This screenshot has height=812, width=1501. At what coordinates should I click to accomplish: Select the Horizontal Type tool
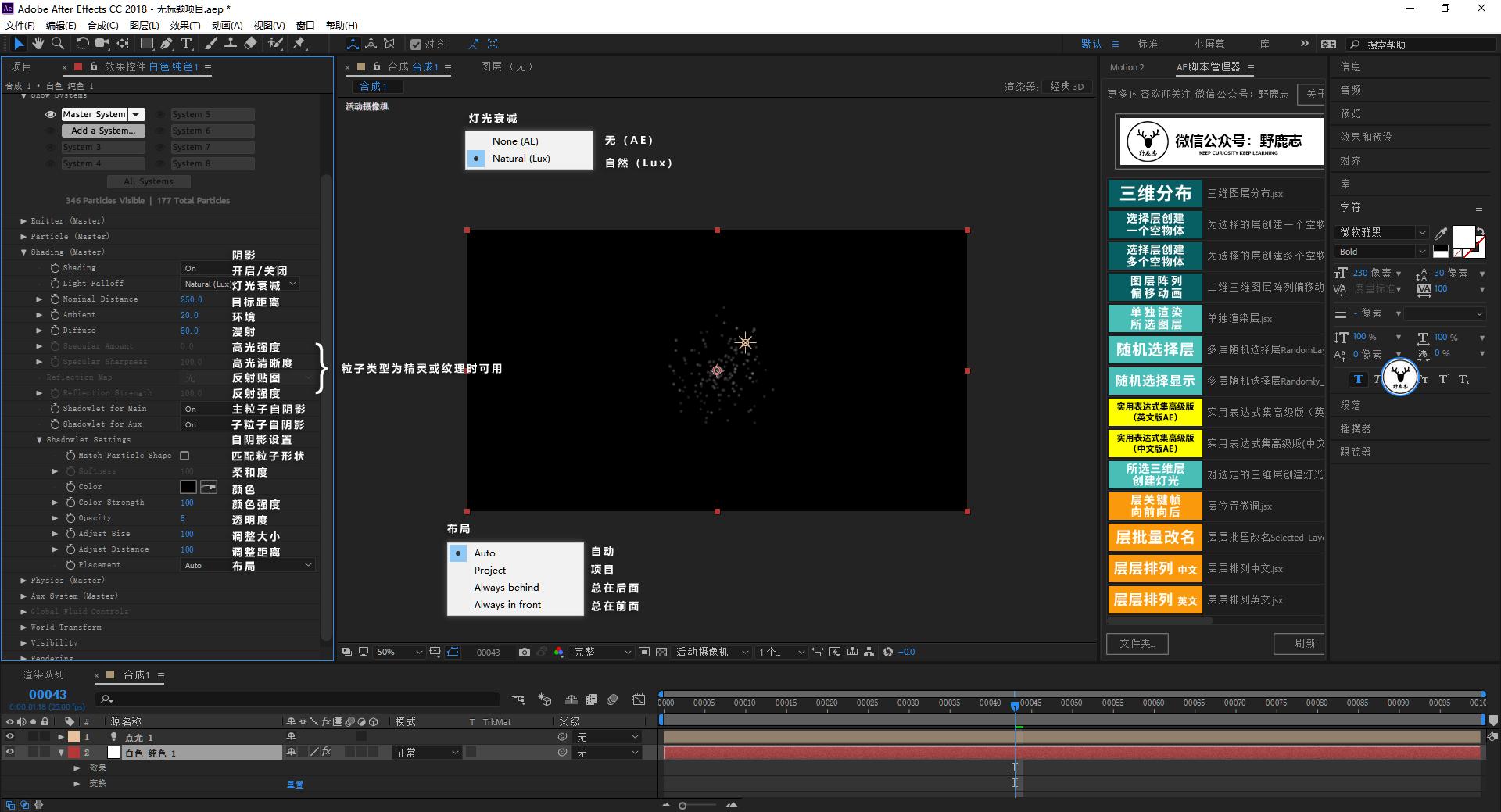pos(186,44)
